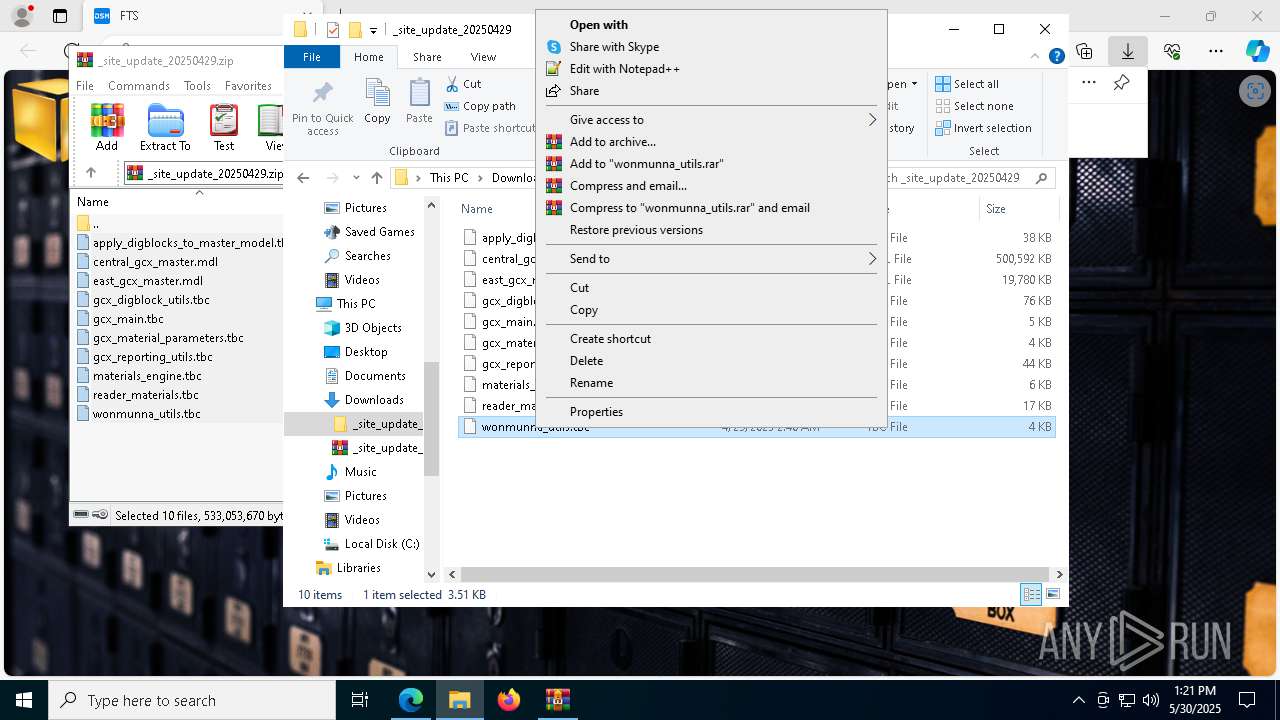Image resolution: width=1280 pixels, height=720 pixels.
Task: Click Invert selection in ribbon
Action: coord(983,128)
